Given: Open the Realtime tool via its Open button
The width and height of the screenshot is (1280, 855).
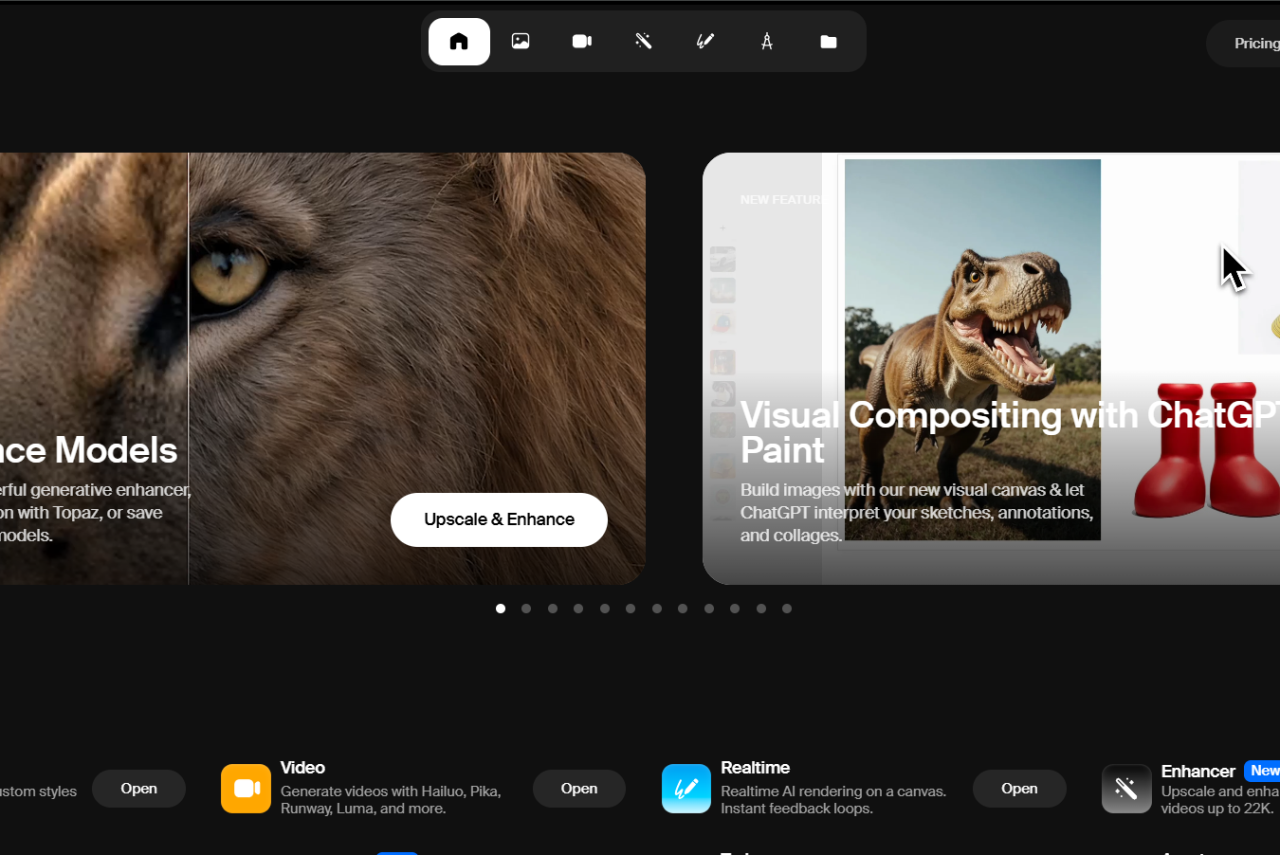Looking at the screenshot, I should click(x=1019, y=789).
